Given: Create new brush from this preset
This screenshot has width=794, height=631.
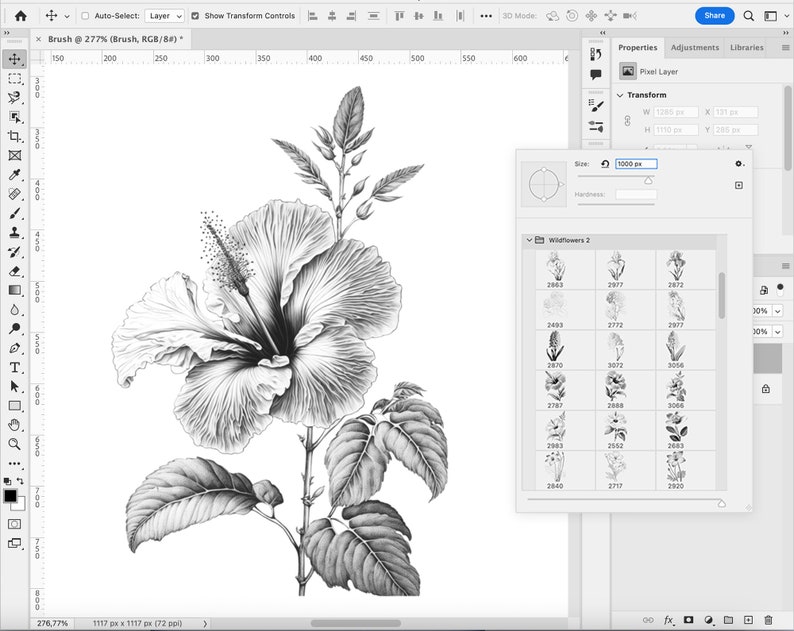Looking at the screenshot, I should pyautogui.click(x=739, y=185).
